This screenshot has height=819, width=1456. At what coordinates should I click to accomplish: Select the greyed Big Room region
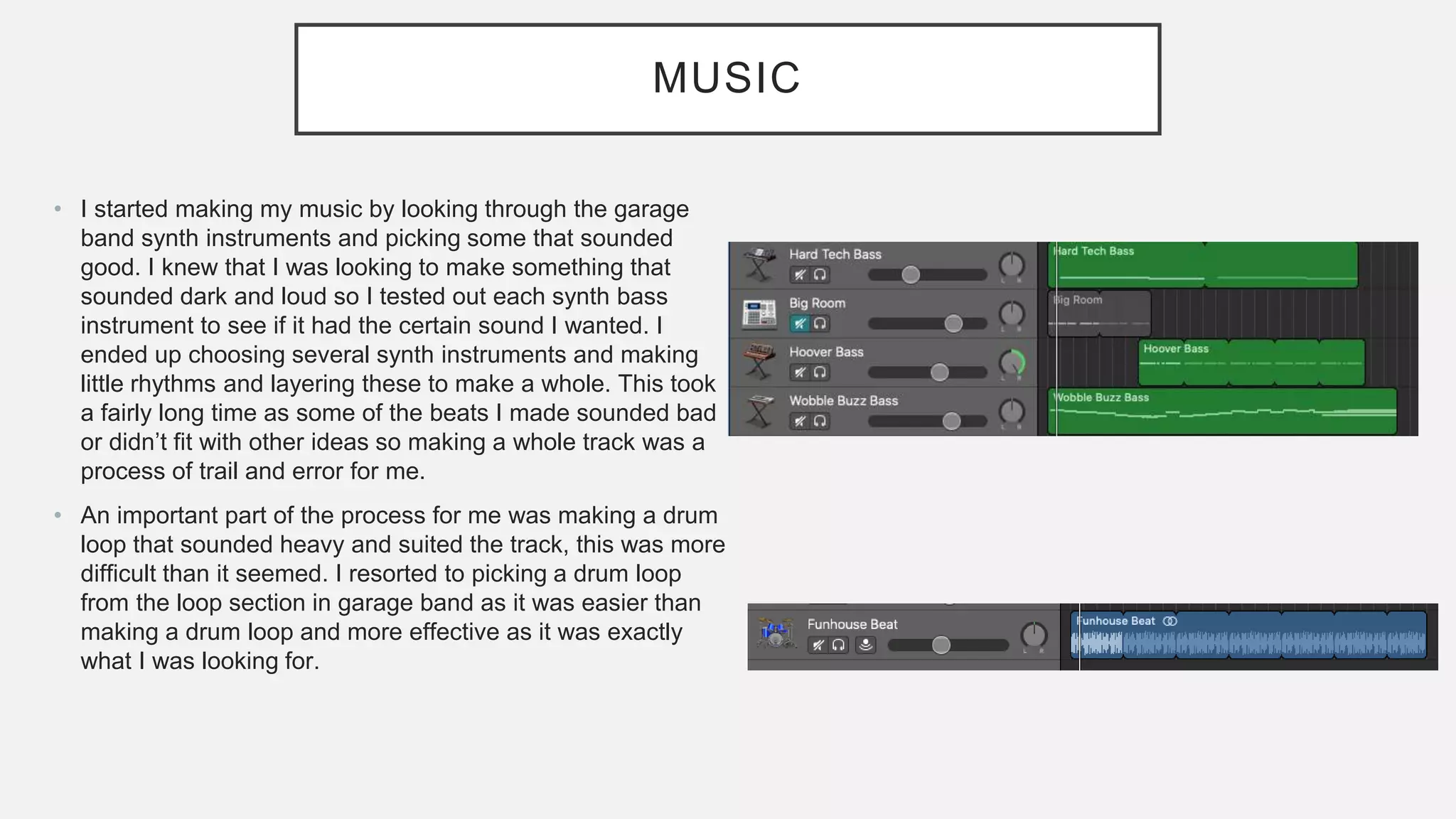[1099, 314]
